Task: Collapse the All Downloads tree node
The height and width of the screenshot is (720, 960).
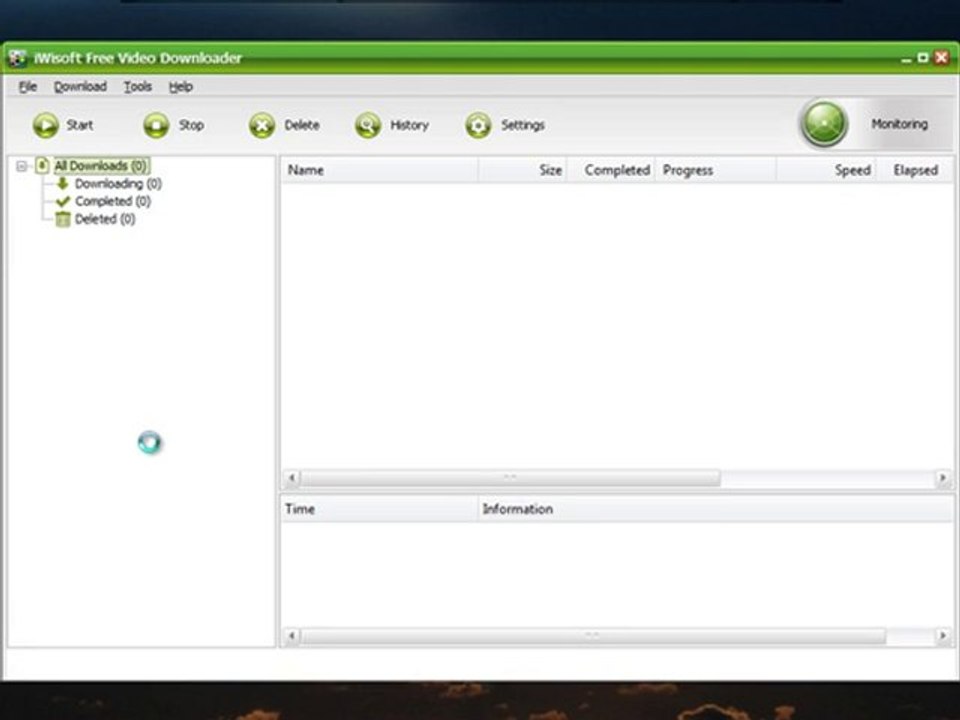Action: tap(21, 166)
